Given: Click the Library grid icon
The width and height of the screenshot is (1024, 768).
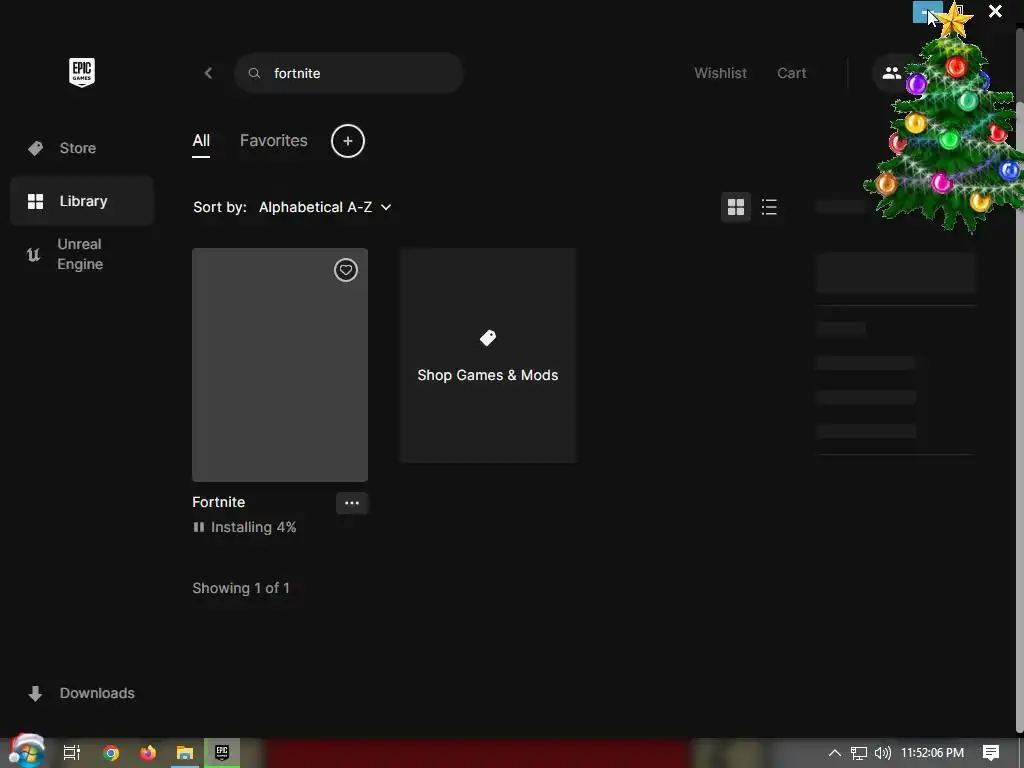Looking at the screenshot, I should point(35,201).
